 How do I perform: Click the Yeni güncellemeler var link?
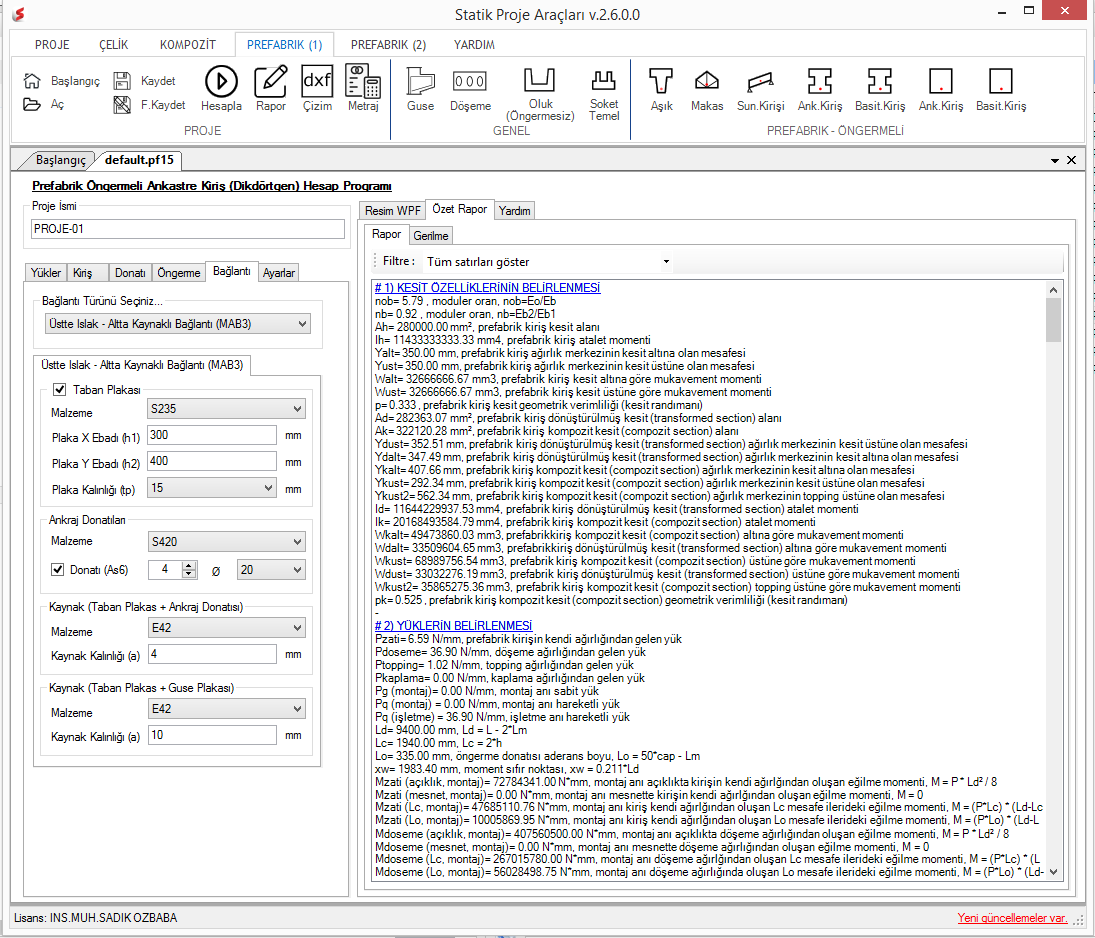1012,917
